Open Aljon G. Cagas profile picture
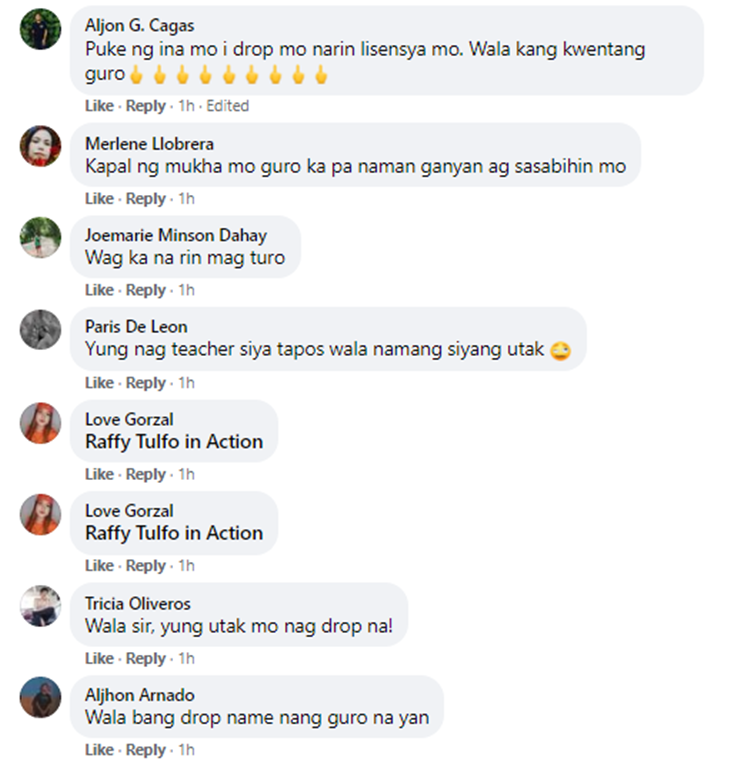This screenshot has width=750, height=764. coord(40,29)
